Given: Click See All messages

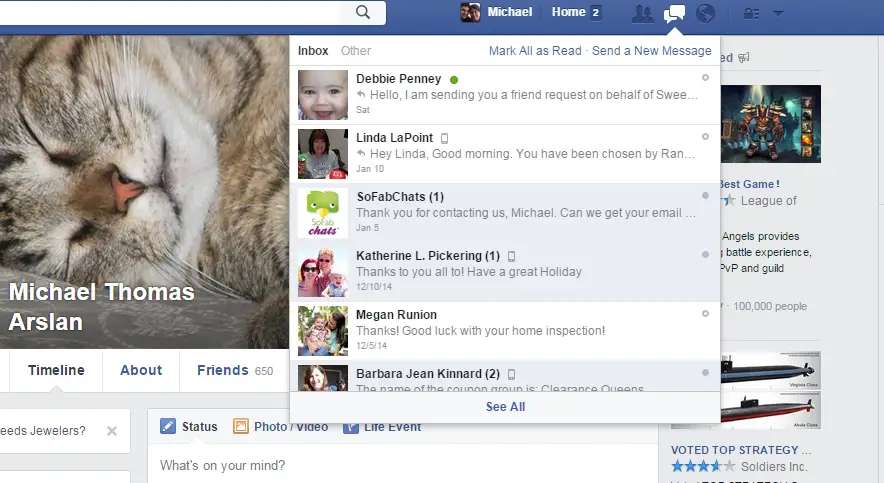Looking at the screenshot, I should (505, 407).
